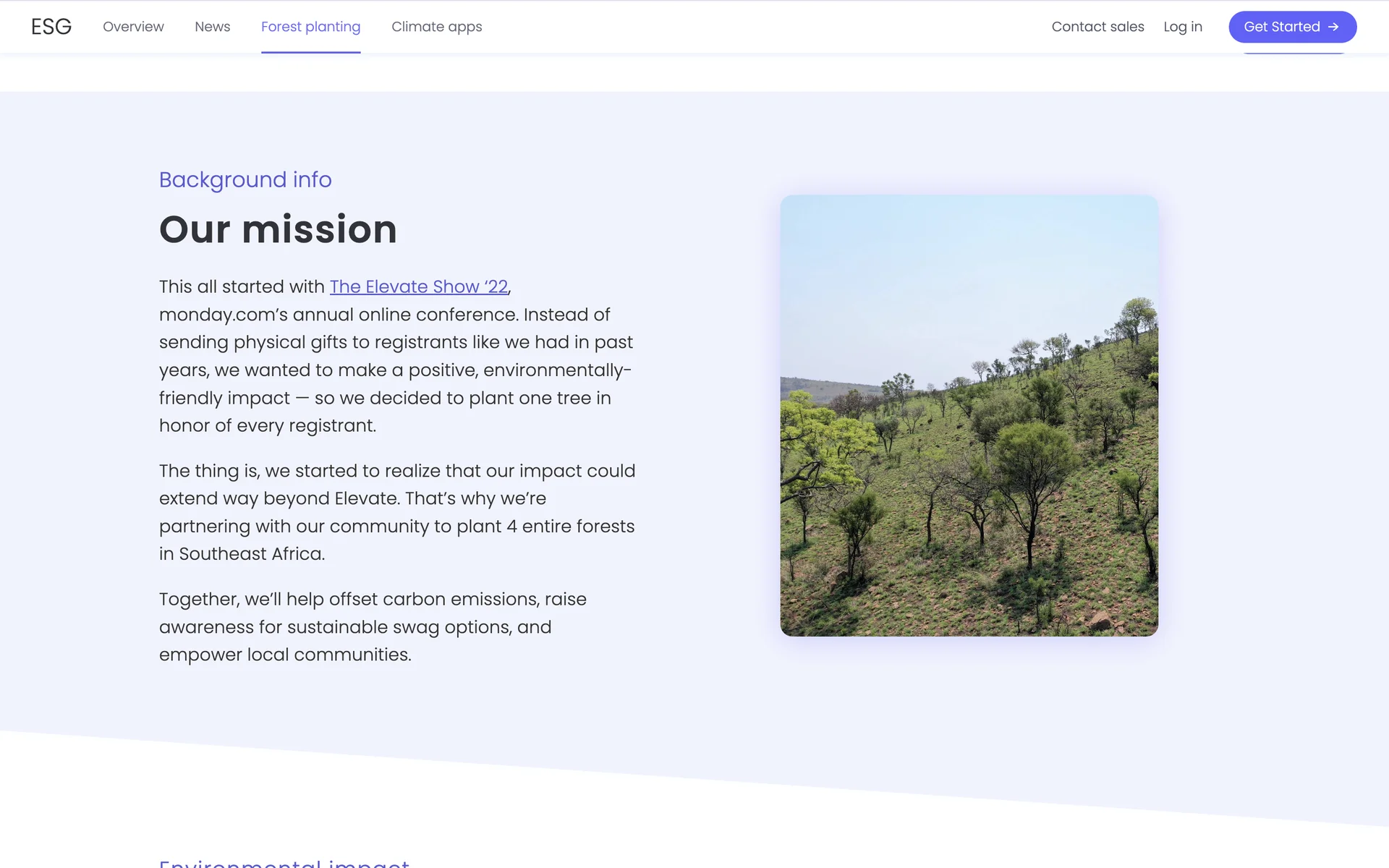
Task: Click the forest hillside photo
Action: (x=969, y=416)
